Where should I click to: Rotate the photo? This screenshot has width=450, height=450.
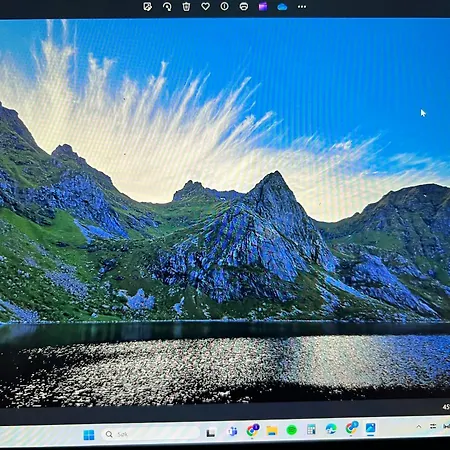coord(167,7)
